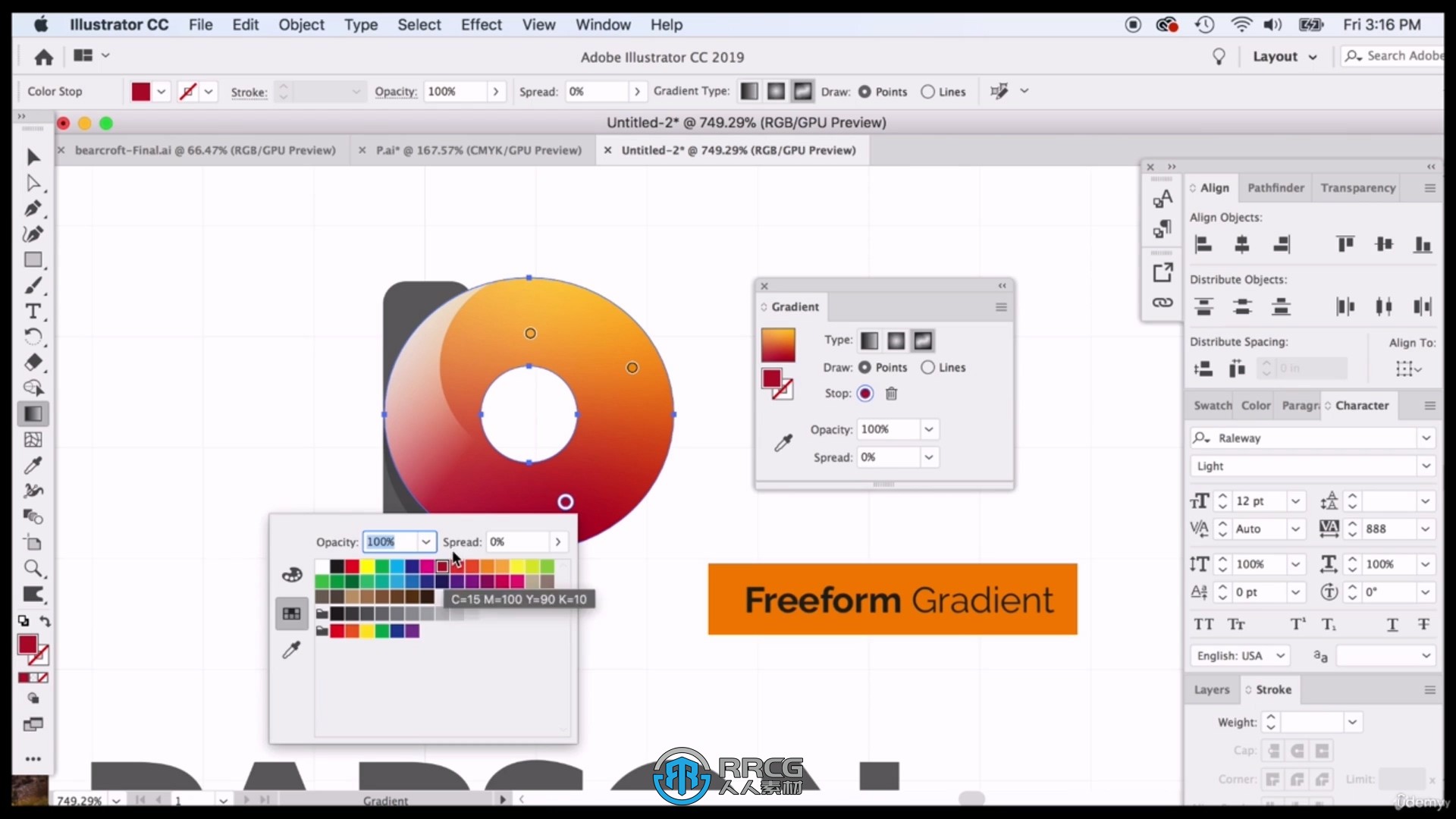Click the gradient preview swatch in Gradient panel
The image size is (1456, 819).
pyautogui.click(x=778, y=345)
